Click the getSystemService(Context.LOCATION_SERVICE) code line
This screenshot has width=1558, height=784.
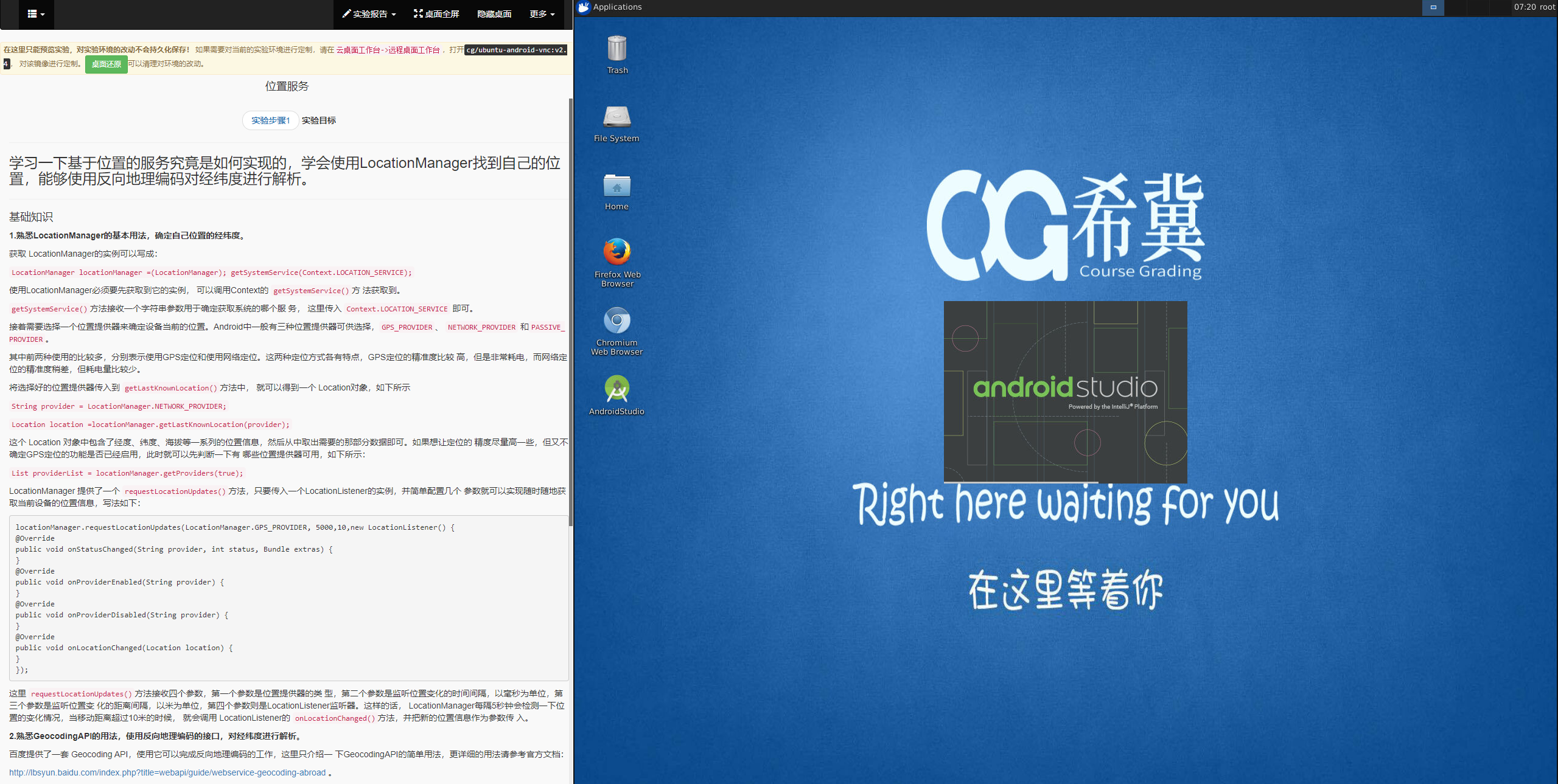click(x=211, y=272)
